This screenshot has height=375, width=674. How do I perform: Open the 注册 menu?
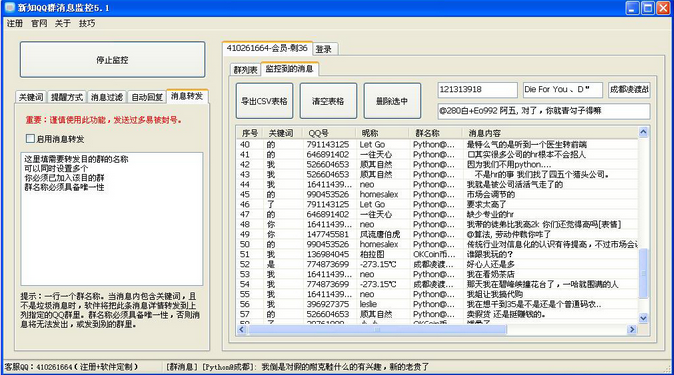(15, 24)
